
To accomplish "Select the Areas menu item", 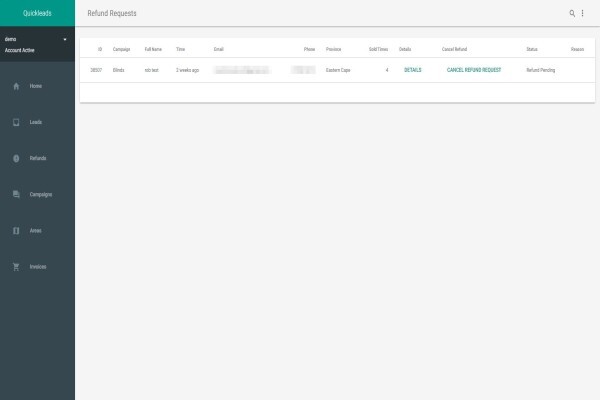I will click(x=38, y=231).
